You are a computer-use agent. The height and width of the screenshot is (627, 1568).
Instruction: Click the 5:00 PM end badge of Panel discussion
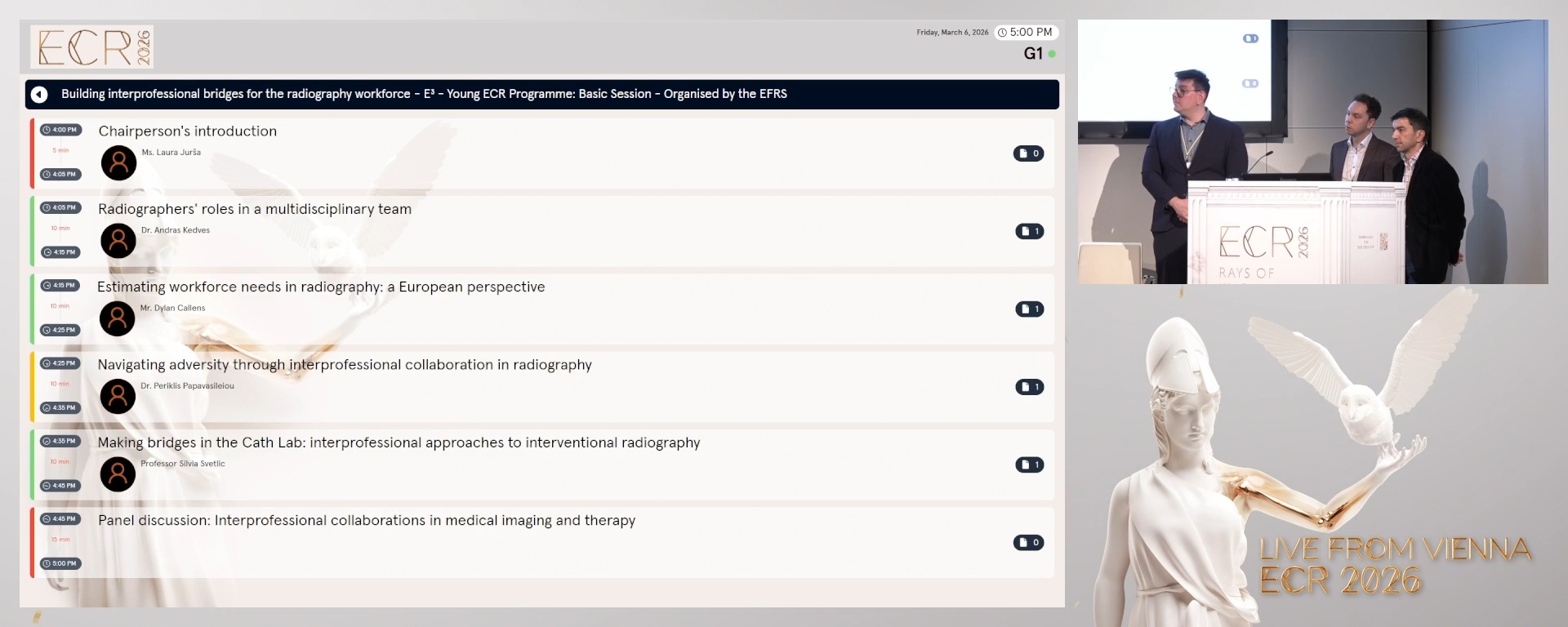pos(60,563)
